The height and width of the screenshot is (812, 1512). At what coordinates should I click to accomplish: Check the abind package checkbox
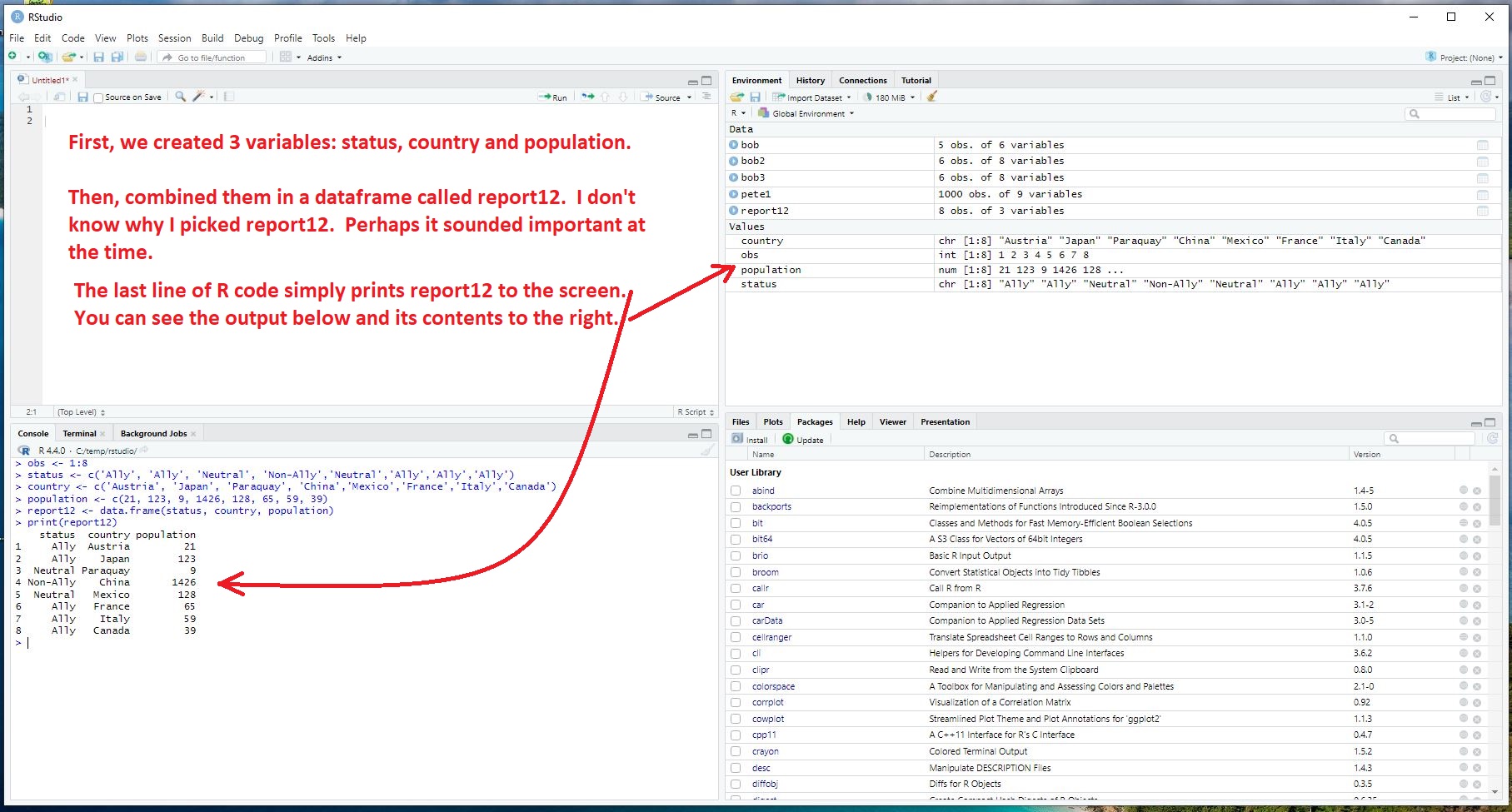(x=736, y=491)
